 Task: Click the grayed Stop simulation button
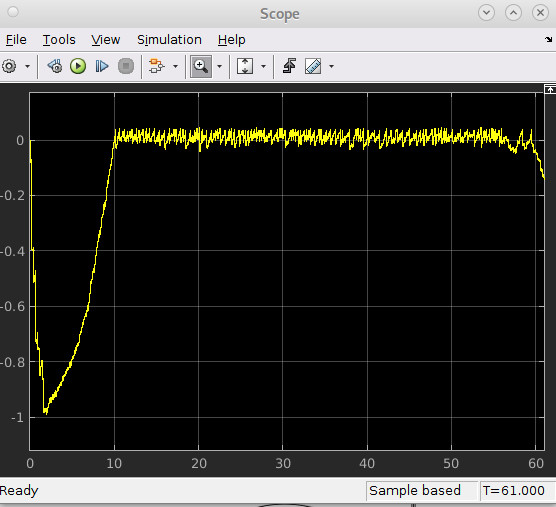pyautogui.click(x=126, y=66)
